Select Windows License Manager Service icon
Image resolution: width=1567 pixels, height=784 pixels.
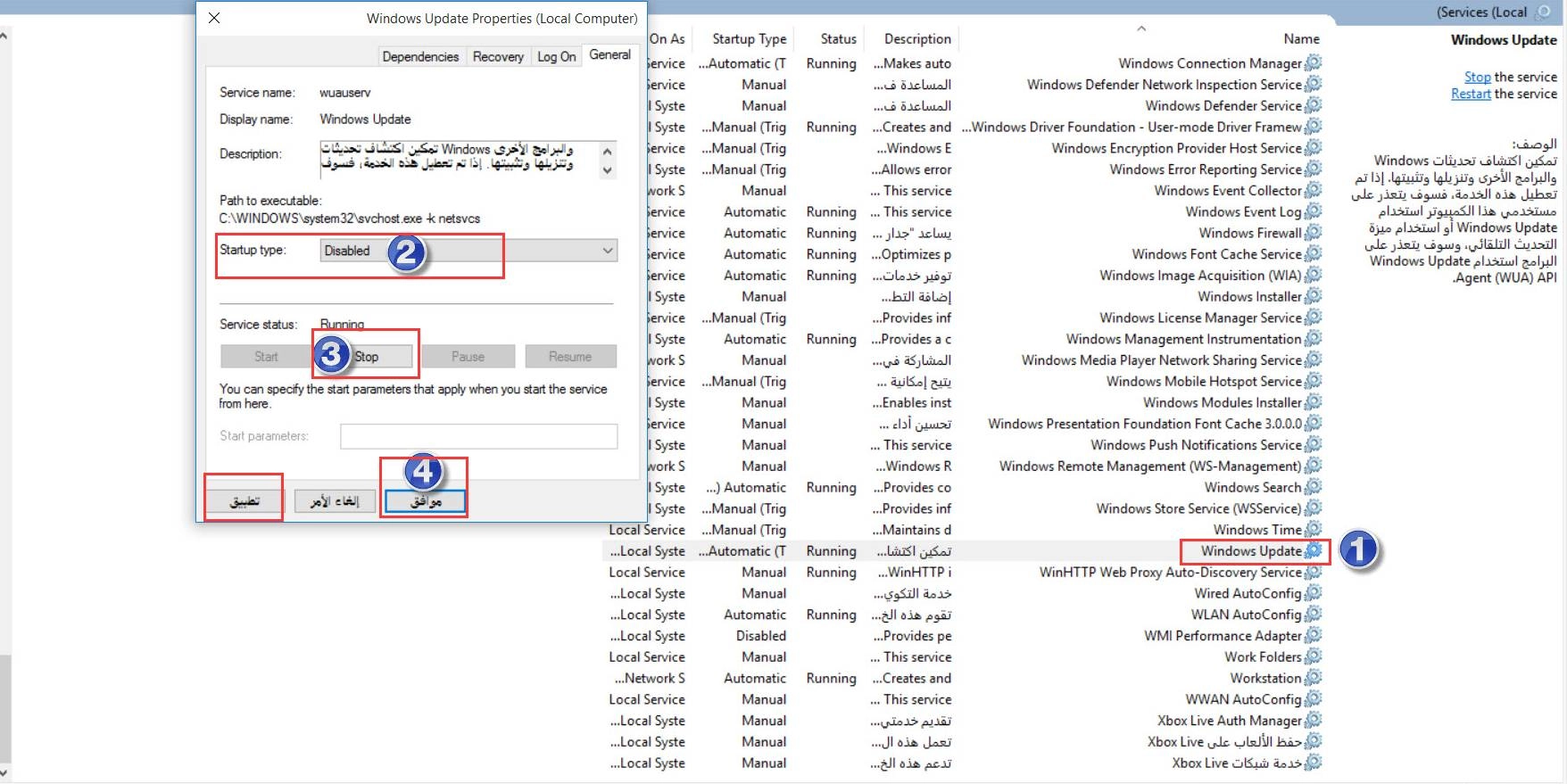[x=1313, y=318]
